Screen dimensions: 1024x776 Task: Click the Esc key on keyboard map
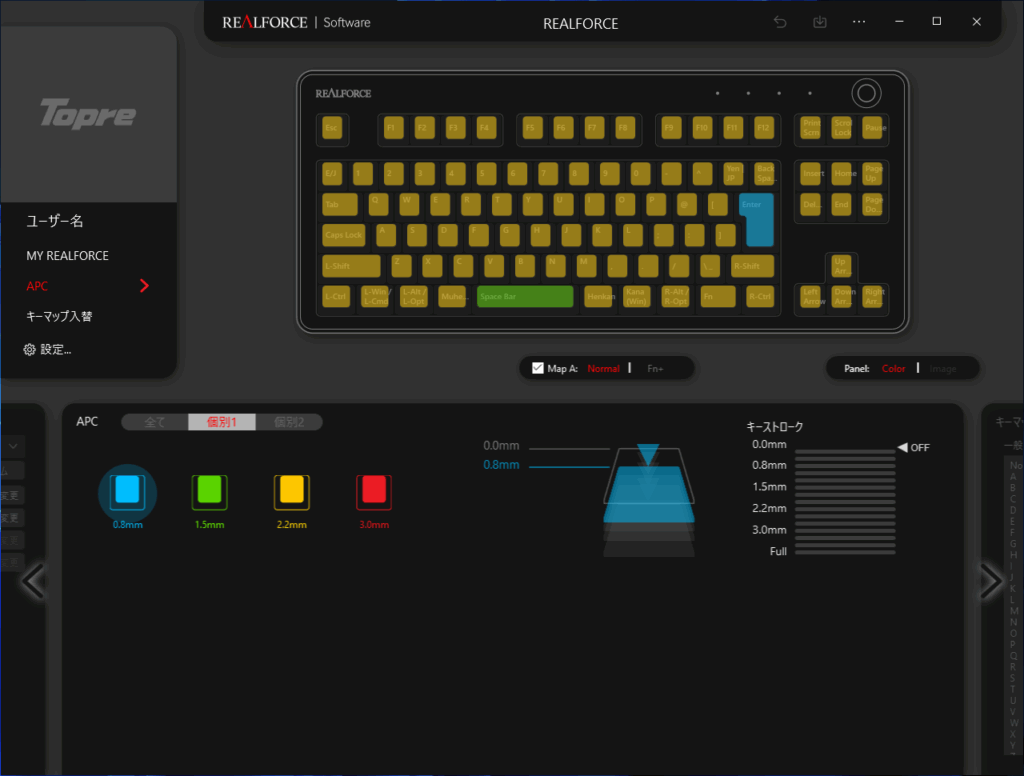(x=332, y=127)
